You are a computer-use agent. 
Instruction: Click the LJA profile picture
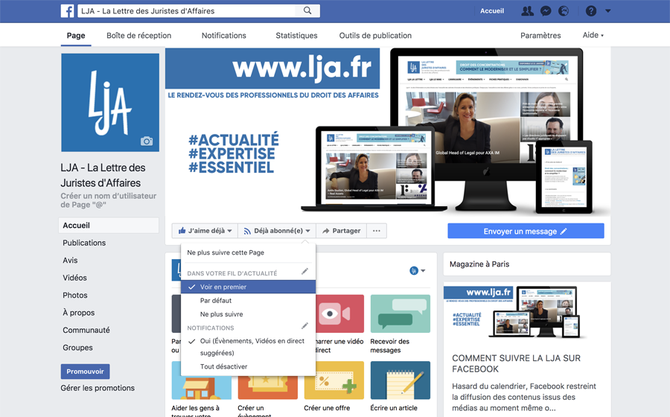[x=110, y=103]
